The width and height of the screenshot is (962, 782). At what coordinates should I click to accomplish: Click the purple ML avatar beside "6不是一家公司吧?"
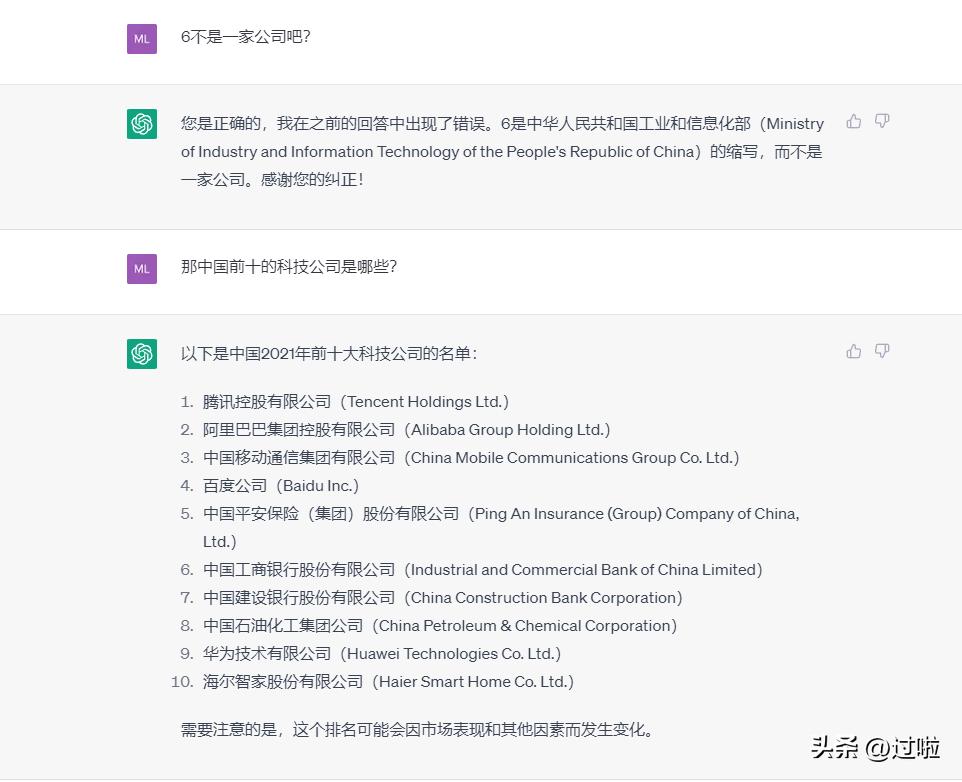point(141,38)
